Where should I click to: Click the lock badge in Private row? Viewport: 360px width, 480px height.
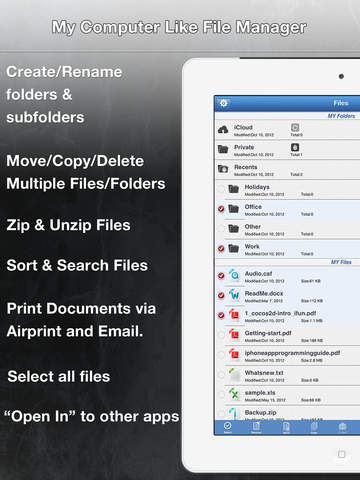tap(295, 147)
